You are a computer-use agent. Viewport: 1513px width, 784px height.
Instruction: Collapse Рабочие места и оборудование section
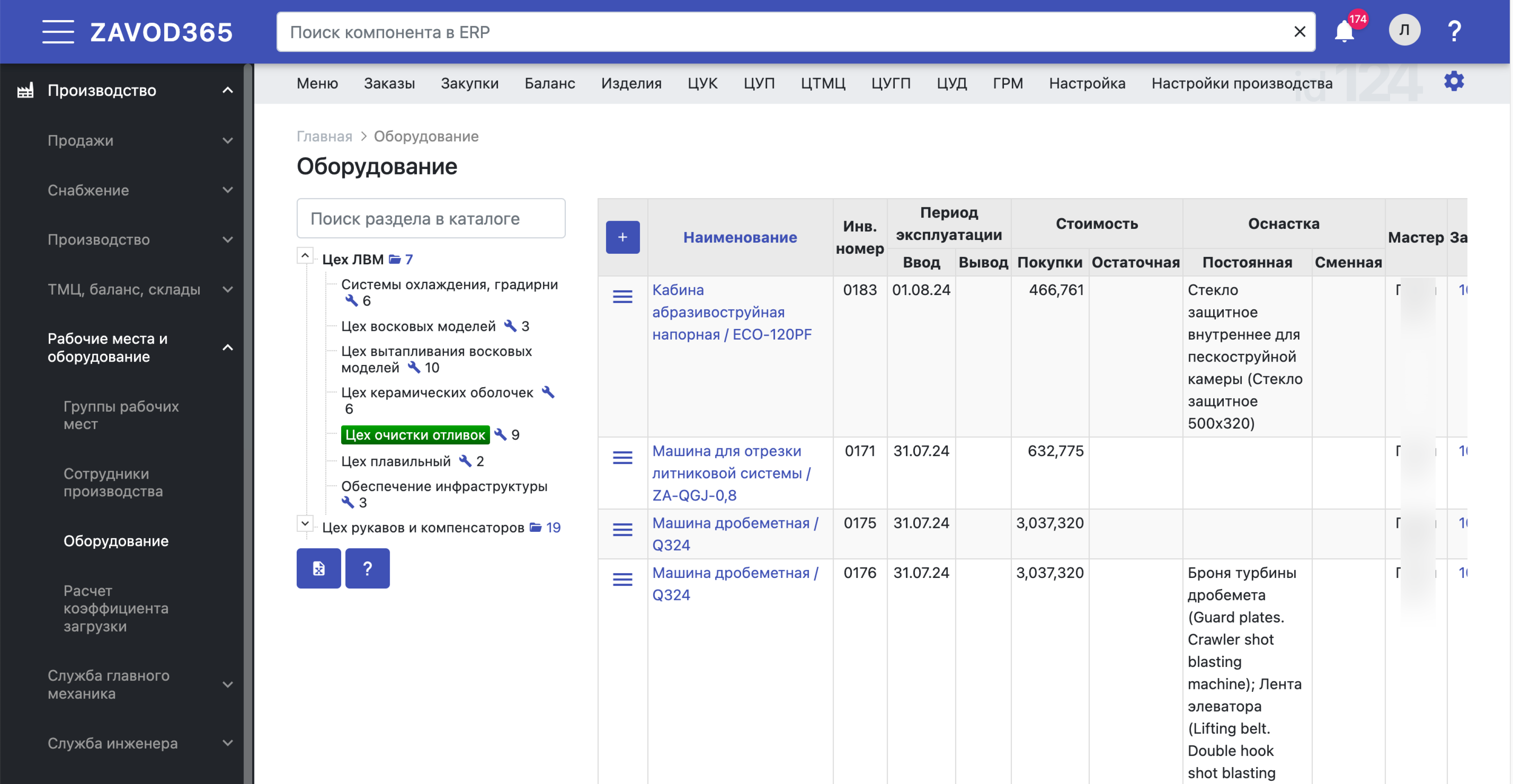coord(227,347)
